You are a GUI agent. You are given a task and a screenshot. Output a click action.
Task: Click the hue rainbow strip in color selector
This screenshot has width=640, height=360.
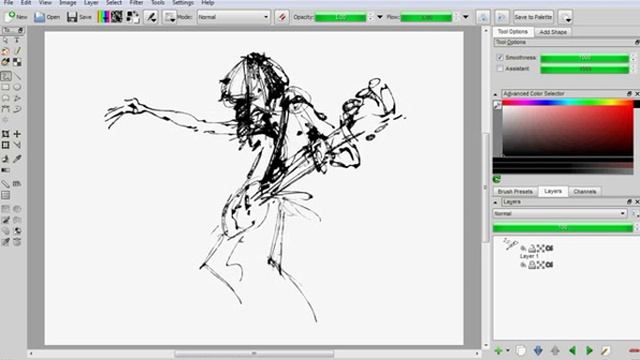coord(567,102)
